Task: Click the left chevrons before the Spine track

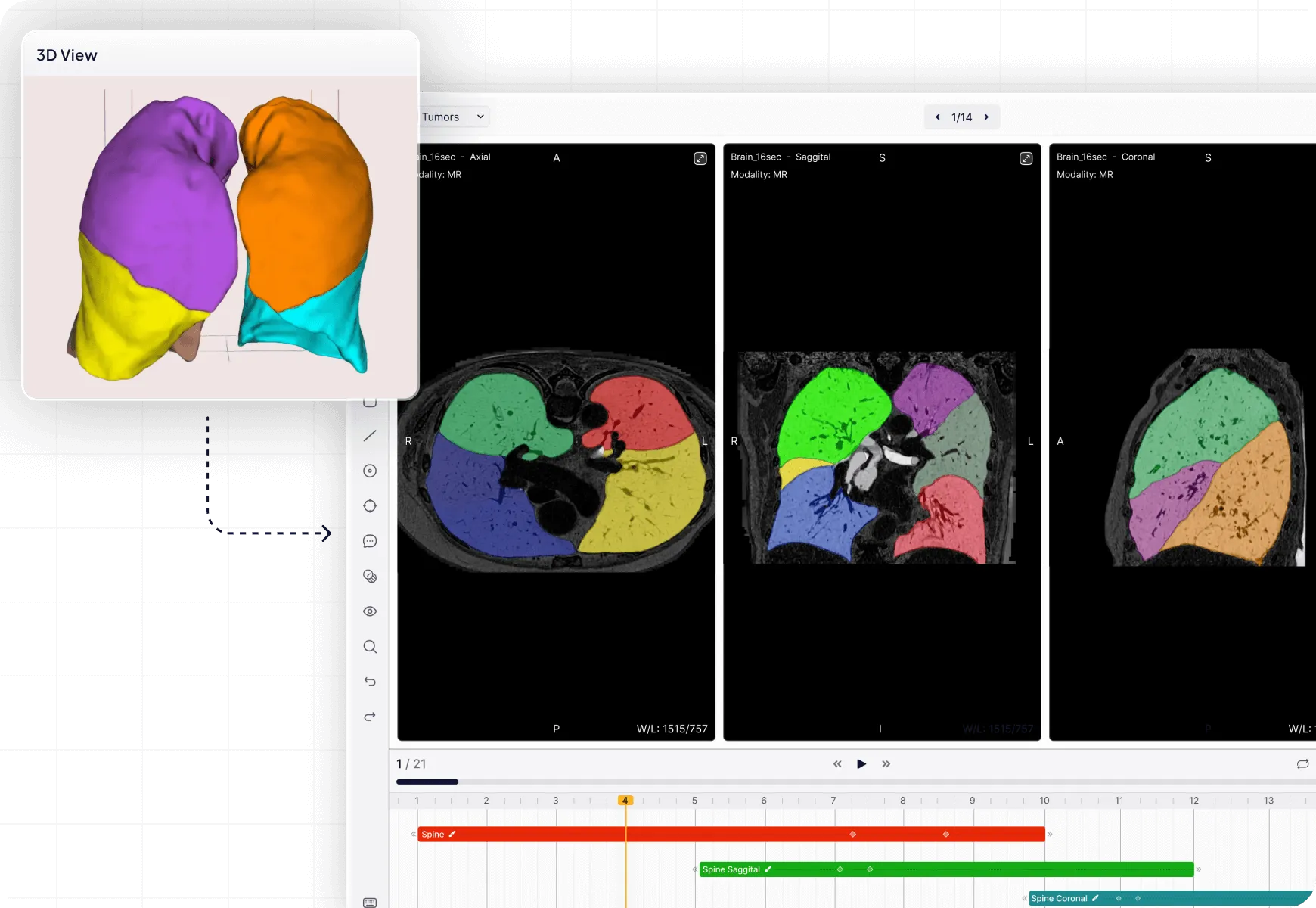Action: tap(413, 834)
